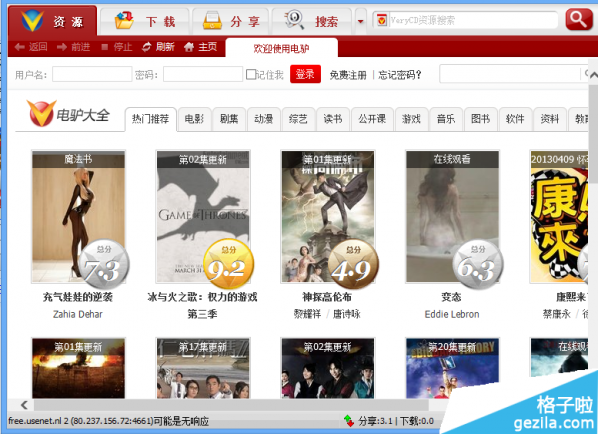Screen dimensions: 598x434
Task: Click scroll-up chevron on right scrollbar
Action: point(593,75)
